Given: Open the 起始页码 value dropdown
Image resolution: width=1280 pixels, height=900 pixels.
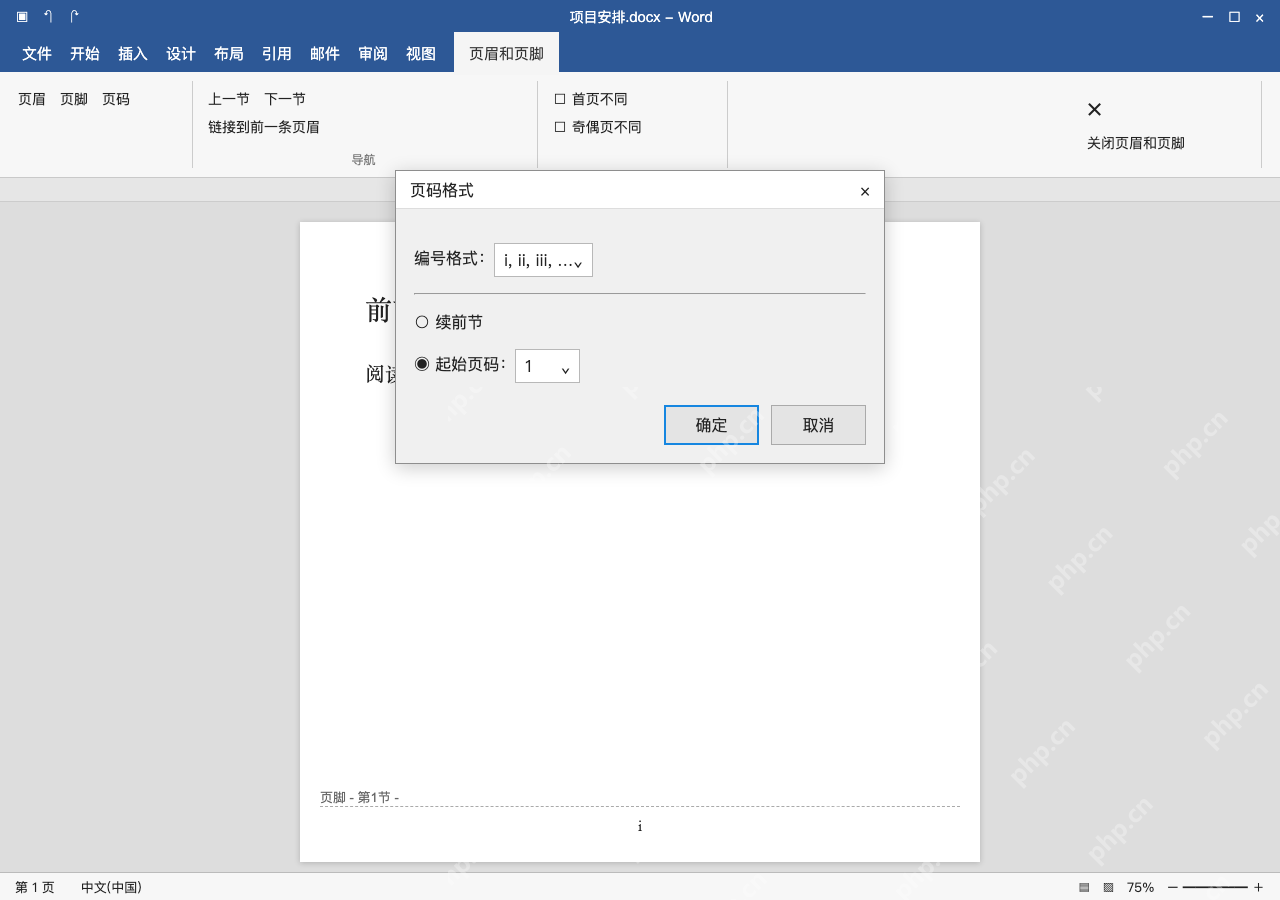Looking at the screenshot, I should (547, 366).
